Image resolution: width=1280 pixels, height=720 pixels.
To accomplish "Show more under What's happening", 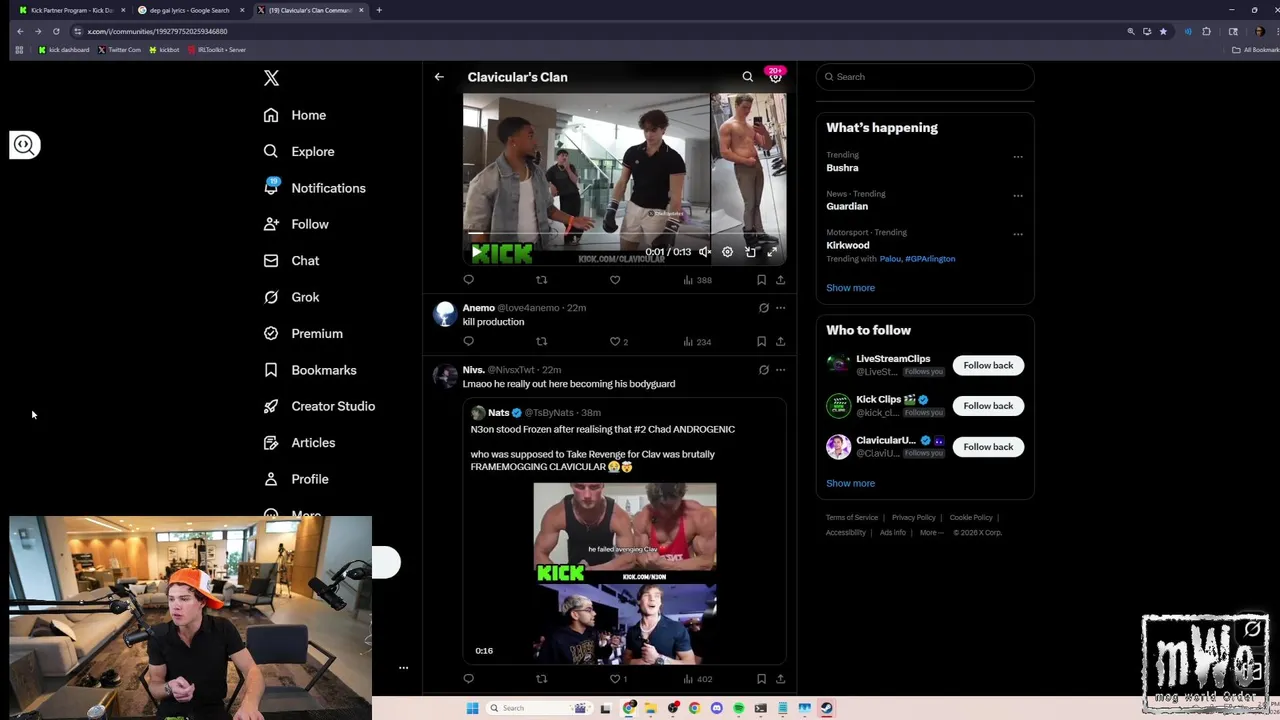I will [850, 288].
